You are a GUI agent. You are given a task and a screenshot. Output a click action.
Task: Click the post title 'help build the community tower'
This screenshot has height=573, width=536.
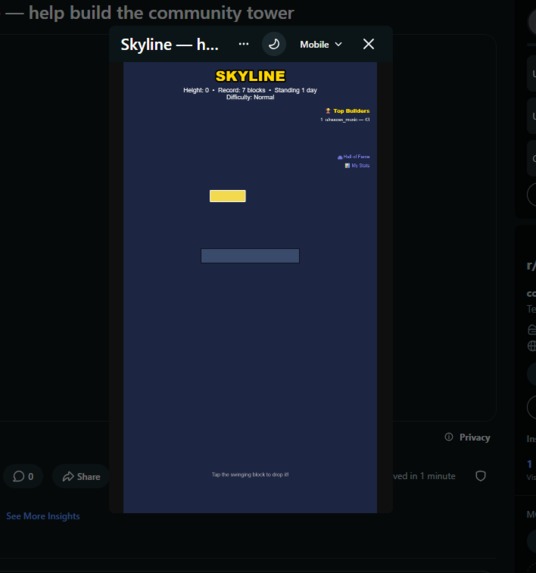coord(161,13)
